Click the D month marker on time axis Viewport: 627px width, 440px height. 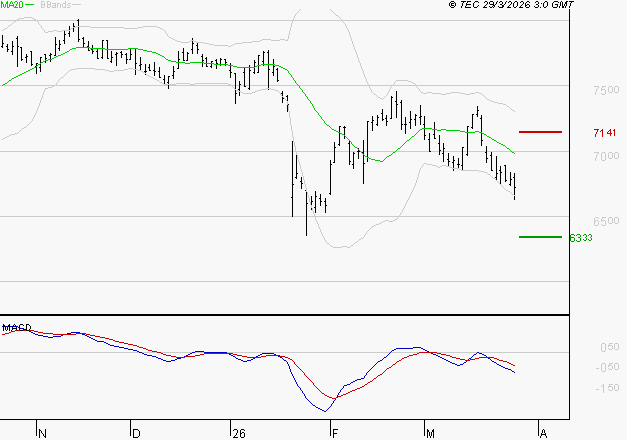136,433
